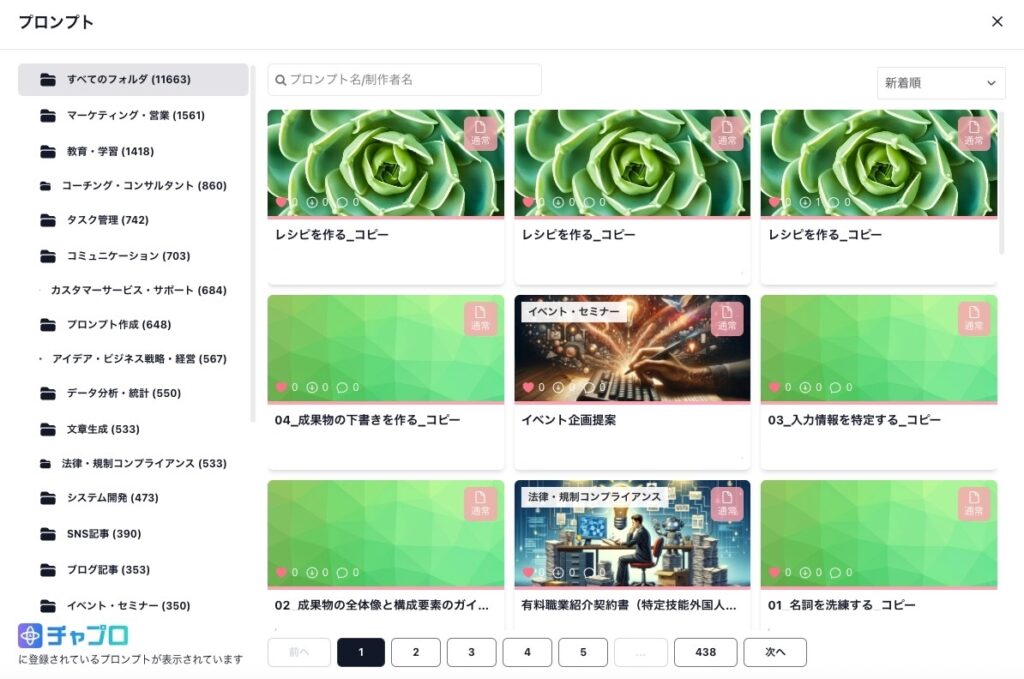This screenshot has height=679, width=1024.
Task: Click the チャプロ logo icon
Action: [x=30, y=635]
